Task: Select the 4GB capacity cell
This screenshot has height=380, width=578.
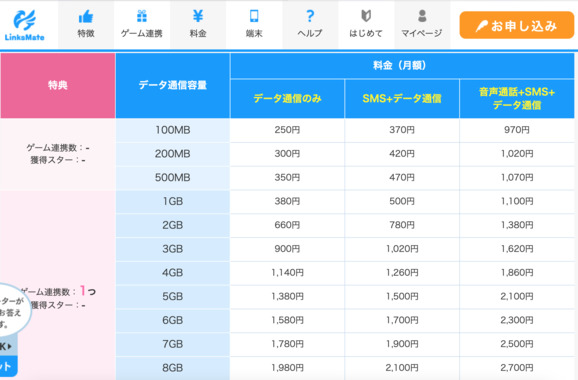Action: [x=173, y=273]
